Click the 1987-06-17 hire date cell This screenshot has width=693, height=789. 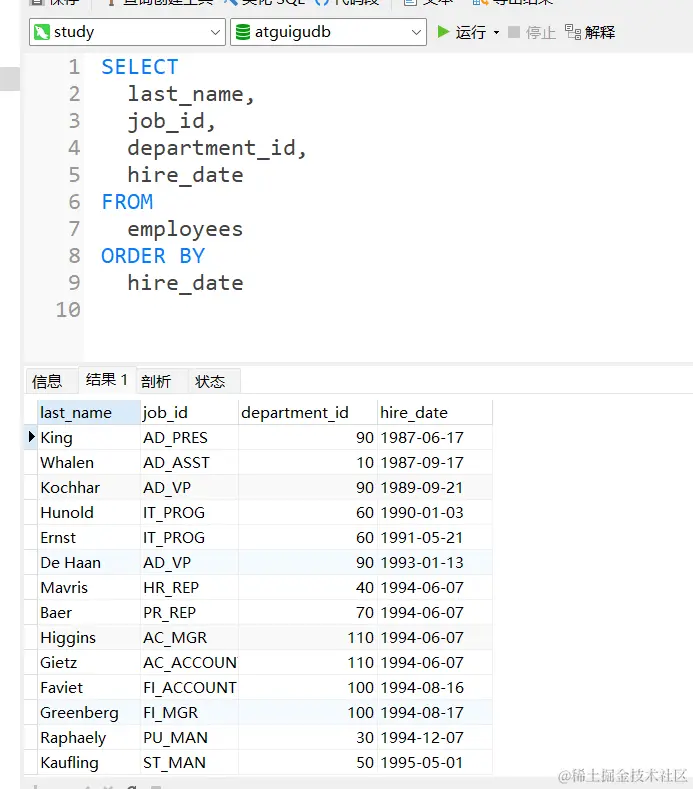click(435, 438)
